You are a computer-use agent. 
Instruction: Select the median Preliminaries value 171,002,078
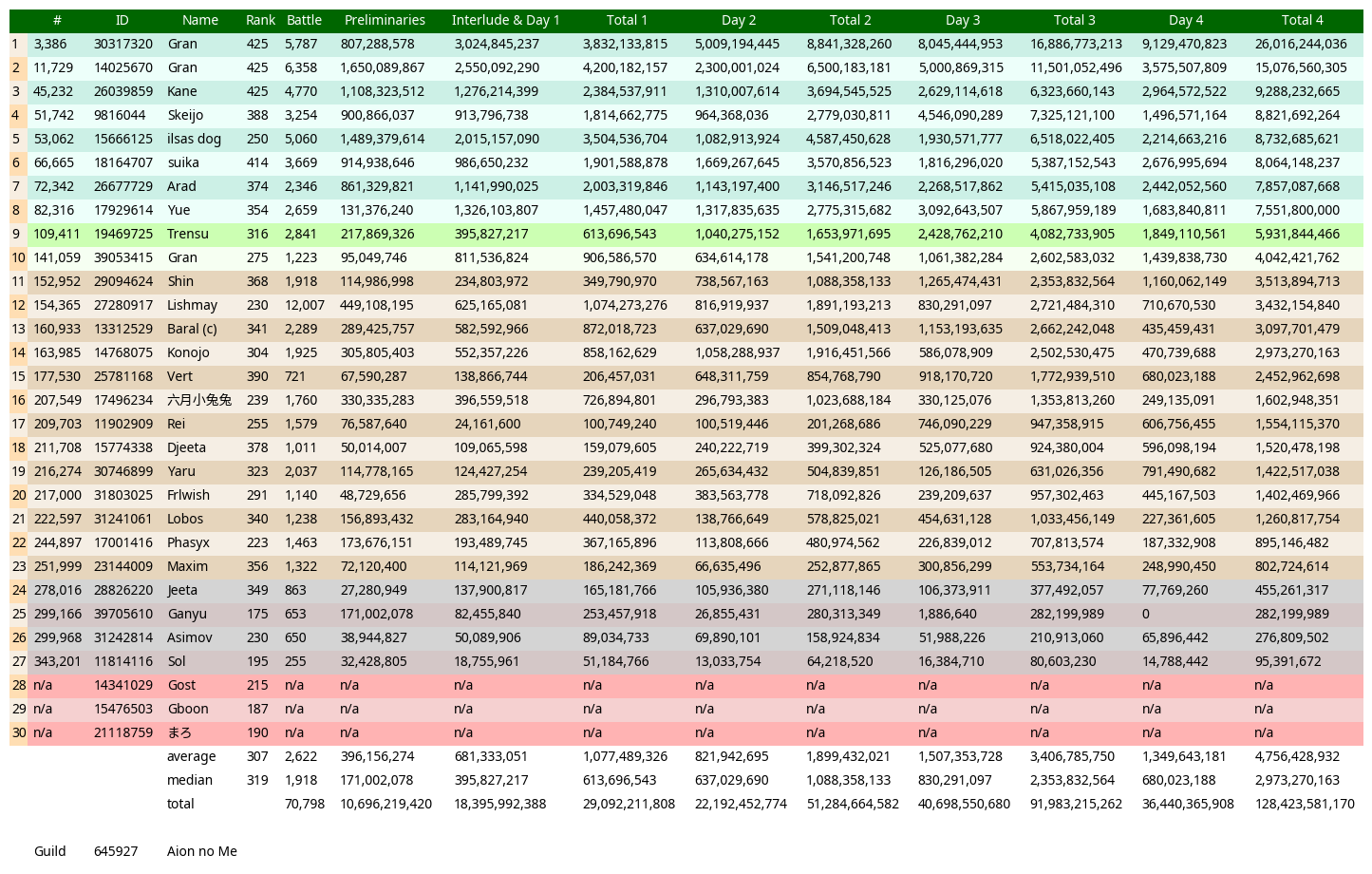click(x=376, y=780)
